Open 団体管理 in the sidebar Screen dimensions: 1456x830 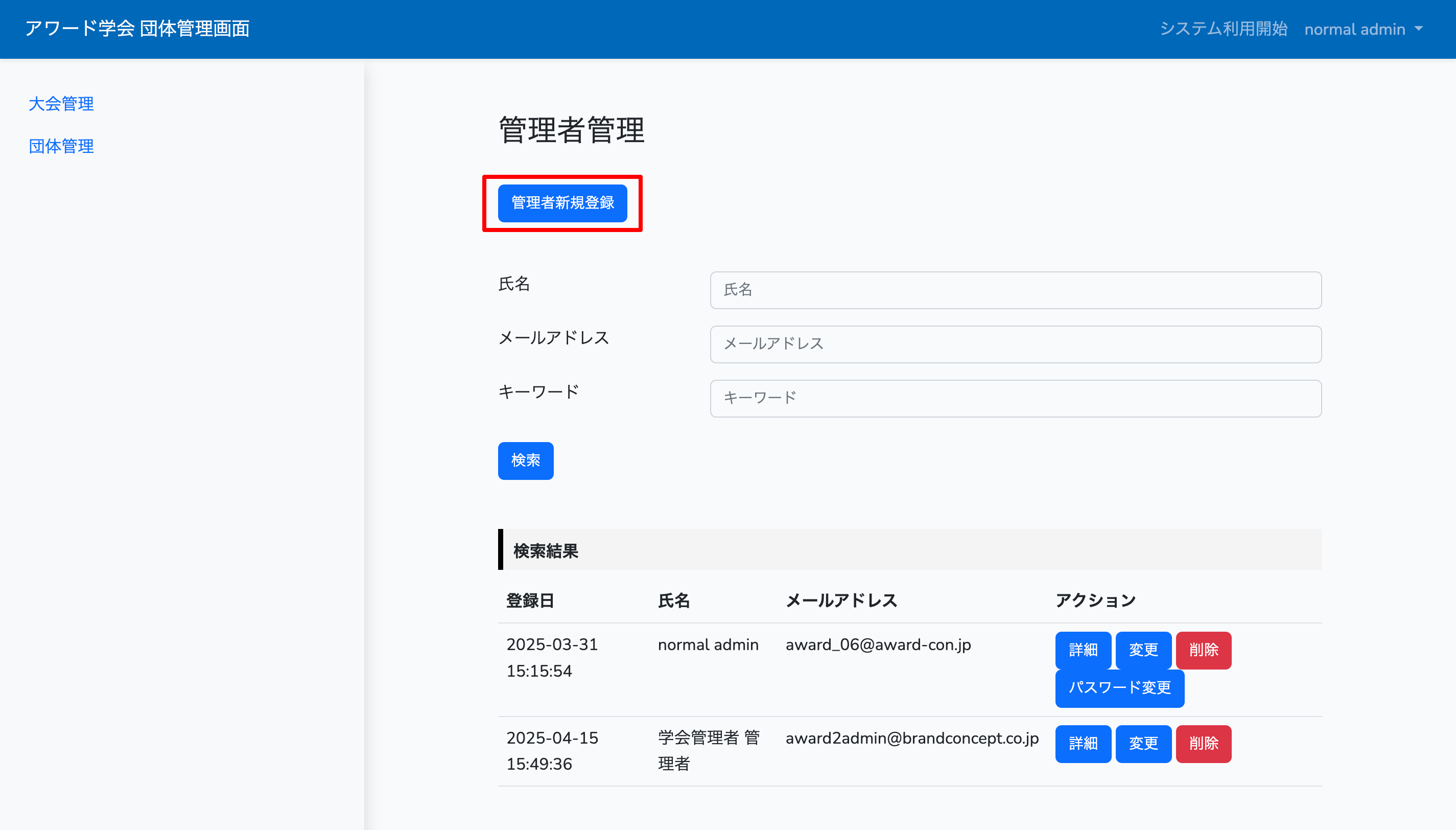tap(61, 147)
